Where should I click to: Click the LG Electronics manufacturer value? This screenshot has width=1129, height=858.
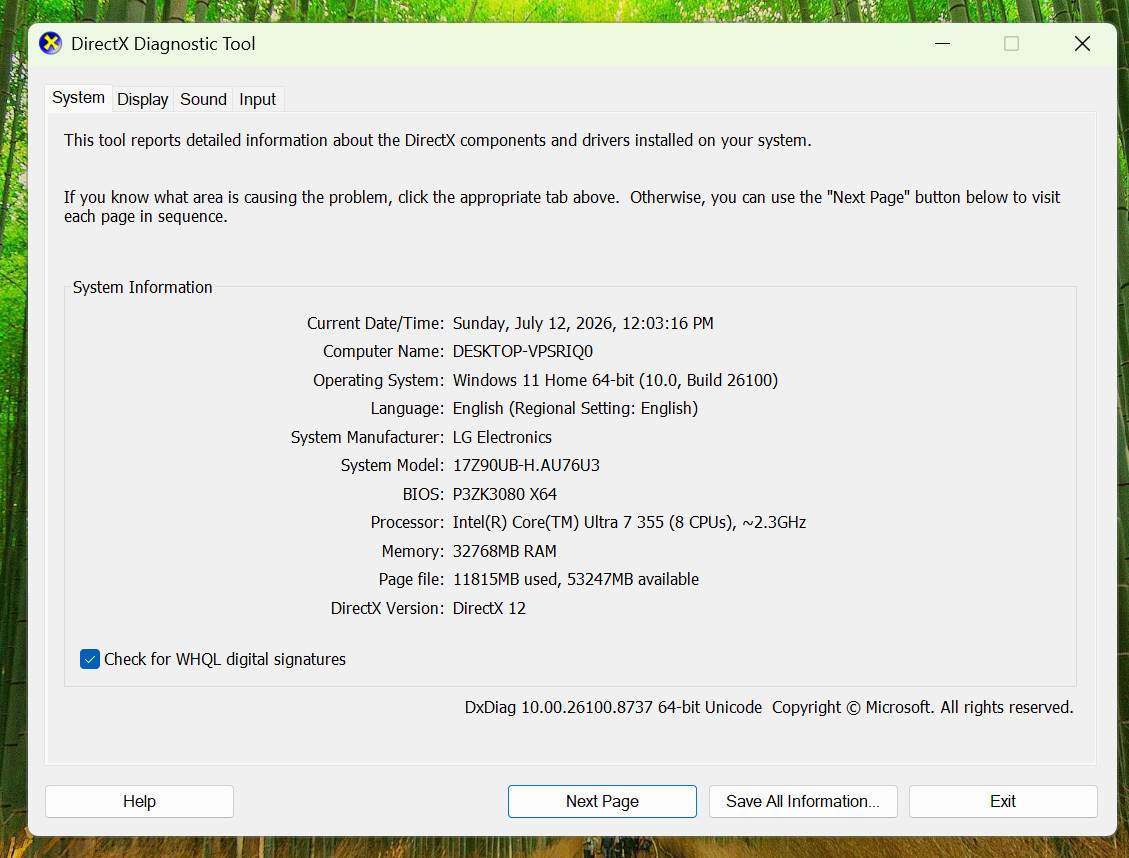coord(502,437)
